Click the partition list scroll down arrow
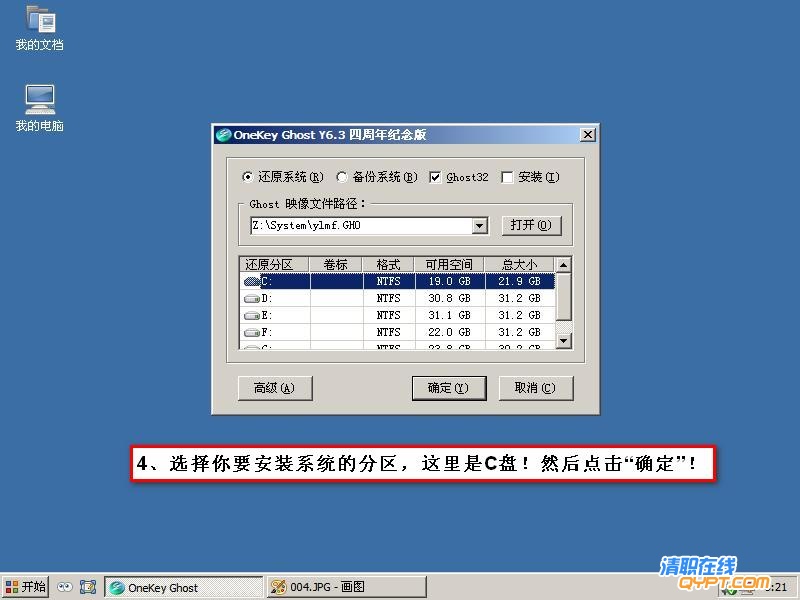Viewport: 800px width, 600px height. click(x=563, y=340)
